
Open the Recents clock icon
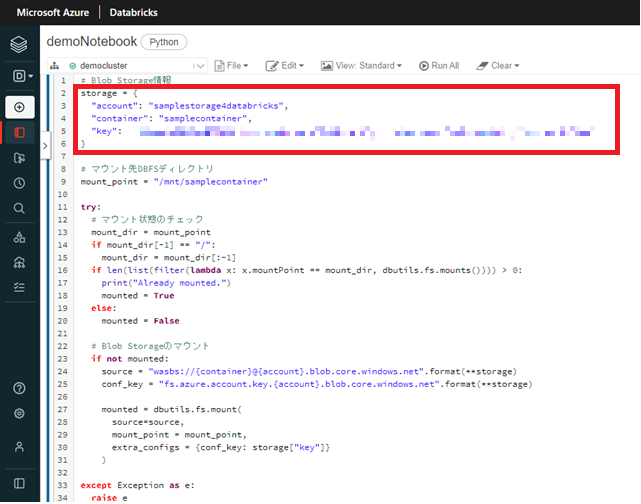pos(19,183)
